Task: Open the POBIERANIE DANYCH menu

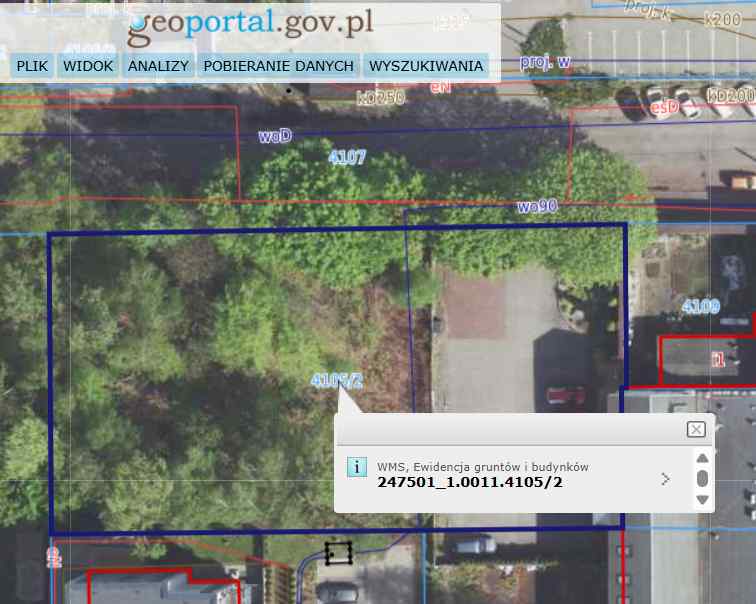Action: coord(279,66)
